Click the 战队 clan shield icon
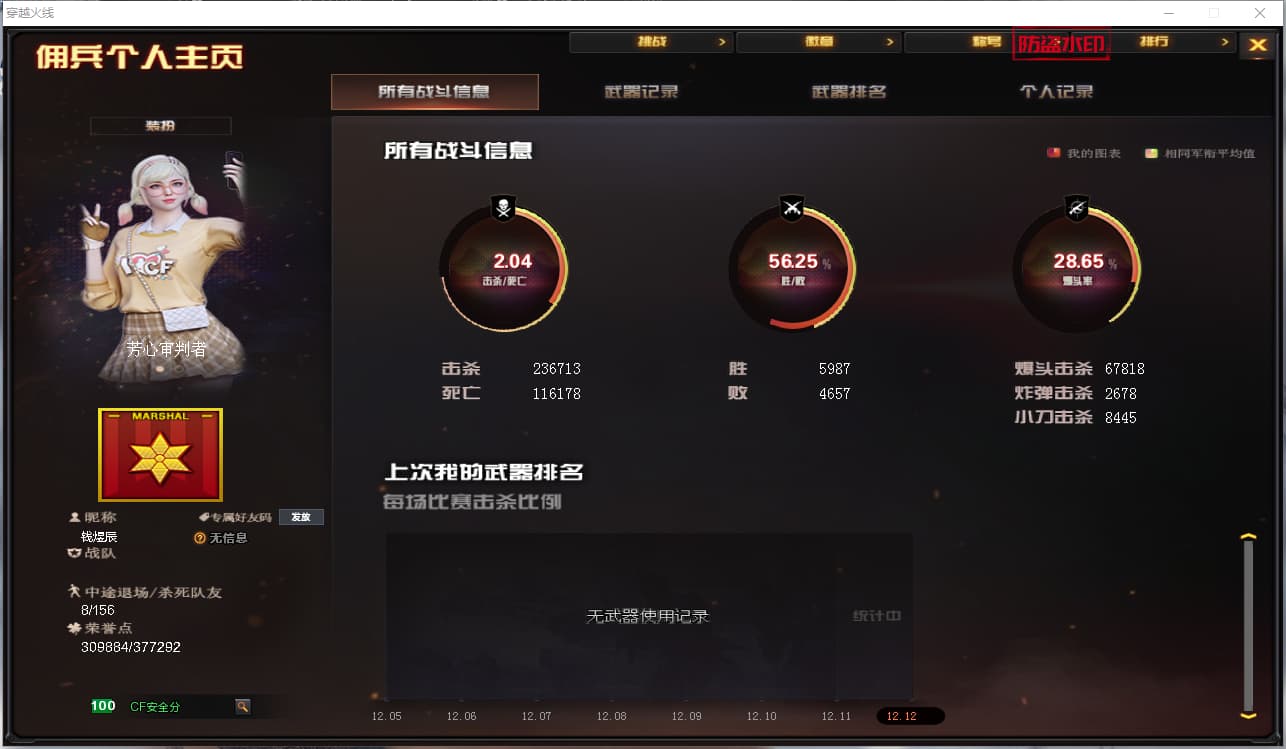The image size is (1286, 749). coord(74,553)
